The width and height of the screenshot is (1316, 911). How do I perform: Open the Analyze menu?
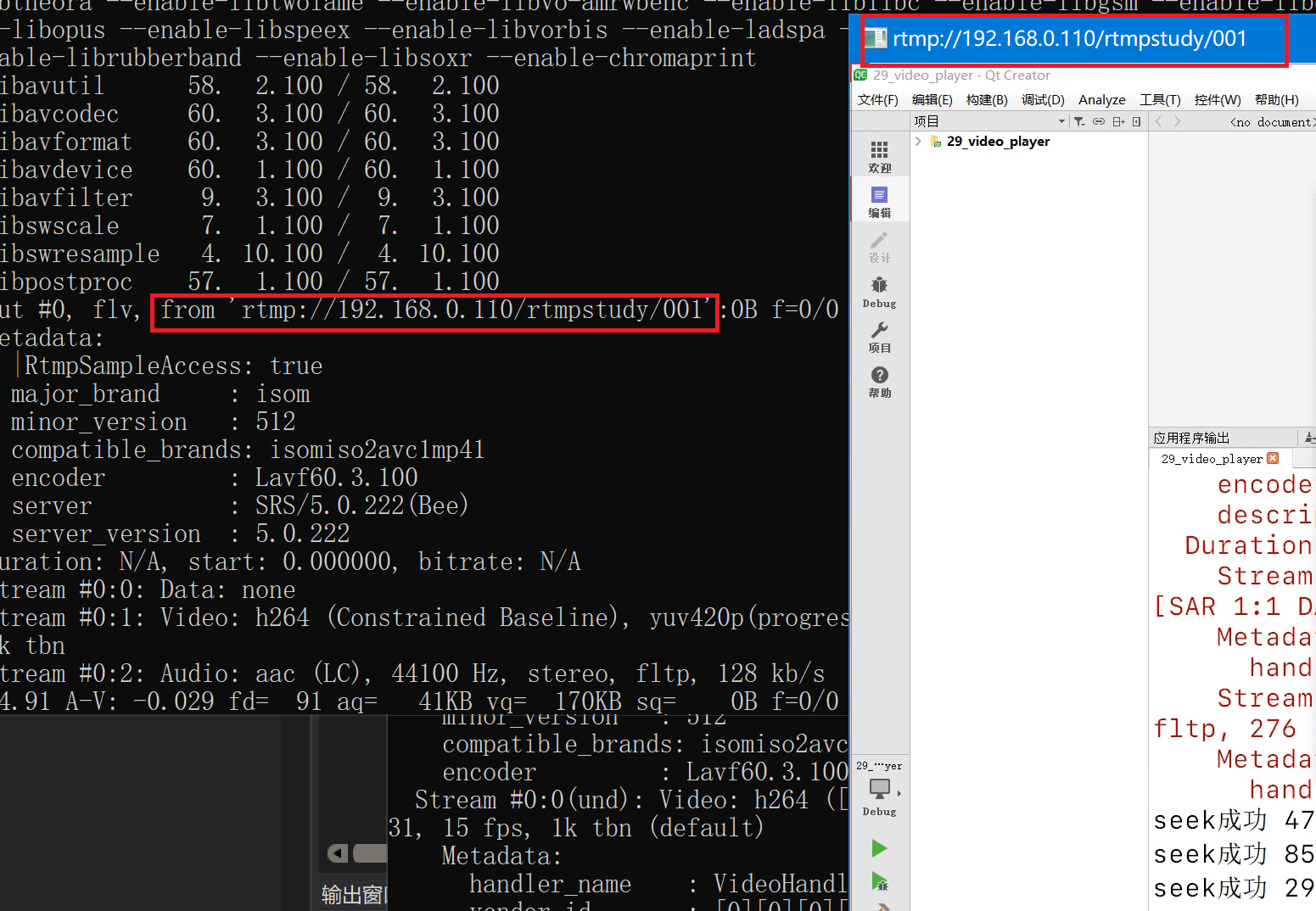pos(1101,100)
